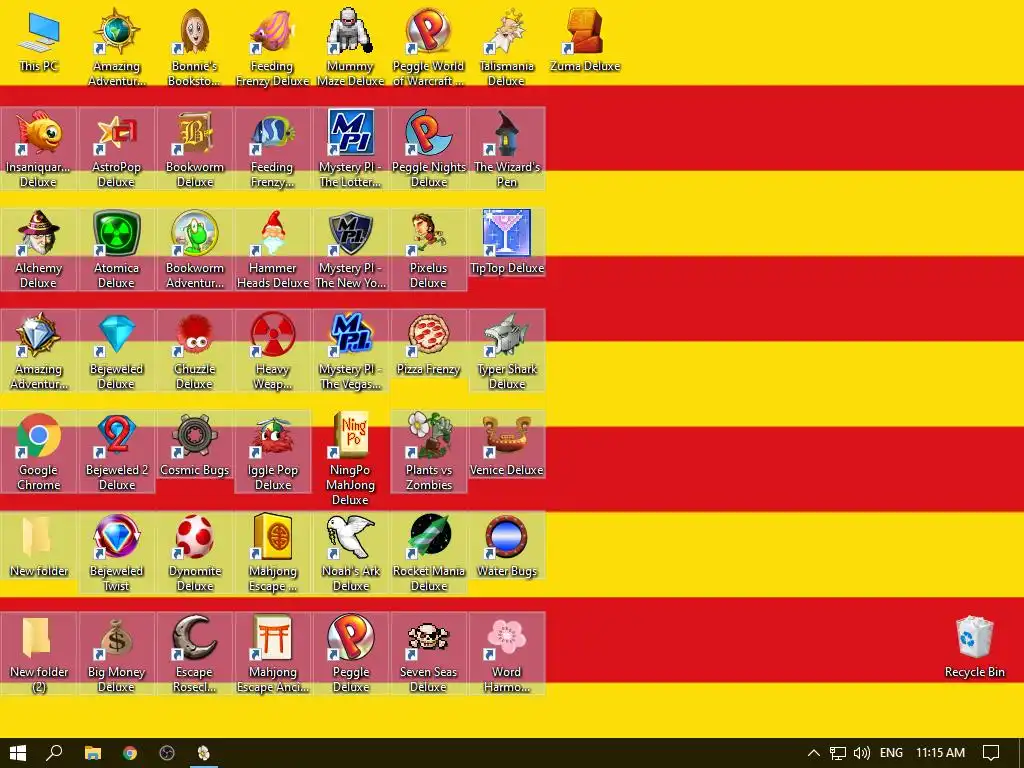Screen dimensions: 1024x768
Task: Select Insaniquarium Deluxe fish icon
Action: 39,148
